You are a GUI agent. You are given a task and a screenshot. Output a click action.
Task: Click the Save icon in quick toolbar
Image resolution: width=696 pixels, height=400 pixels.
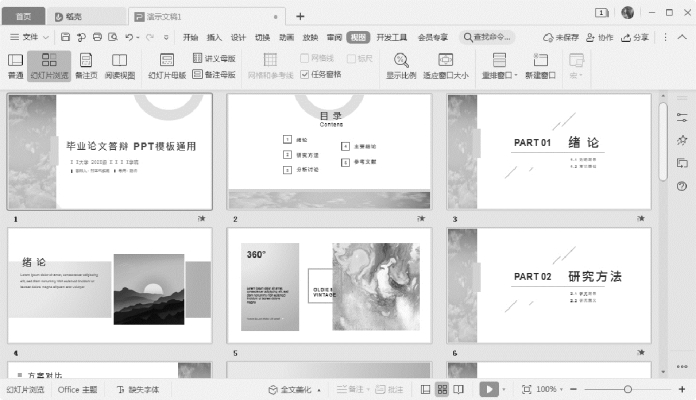(65, 37)
